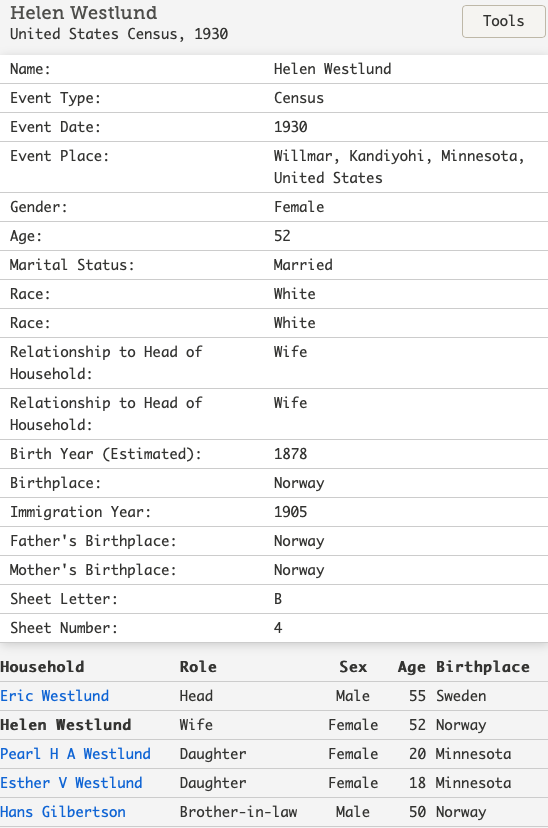Select the Event Place value text
The height and width of the screenshot is (828, 548).
tap(399, 167)
